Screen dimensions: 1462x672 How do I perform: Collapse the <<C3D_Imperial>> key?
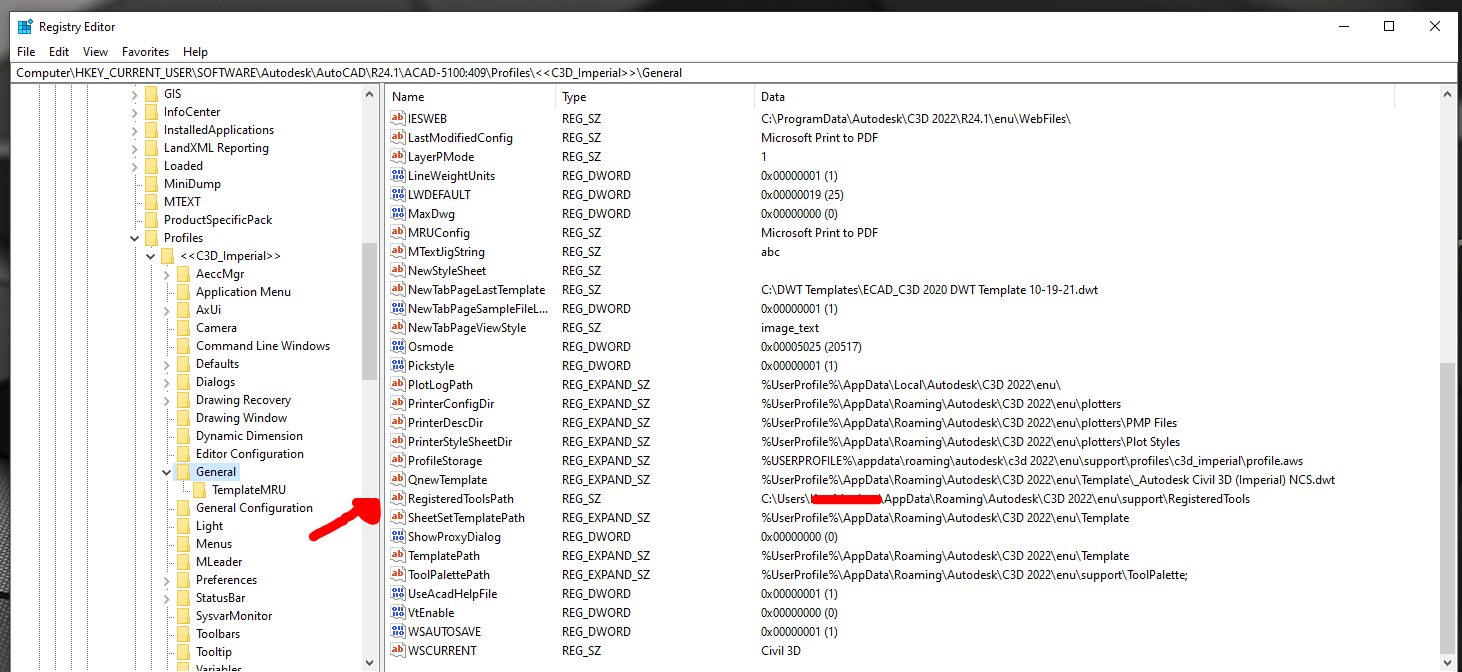(x=150, y=255)
